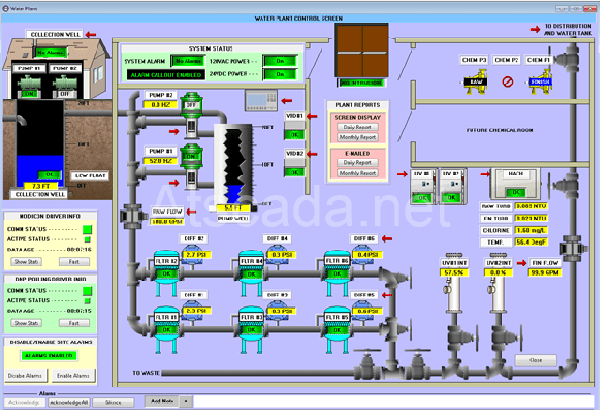Click the Fin Flow 99.9 GPM readout
The width and height of the screenshot is (600, 410).
pos(543,272)
